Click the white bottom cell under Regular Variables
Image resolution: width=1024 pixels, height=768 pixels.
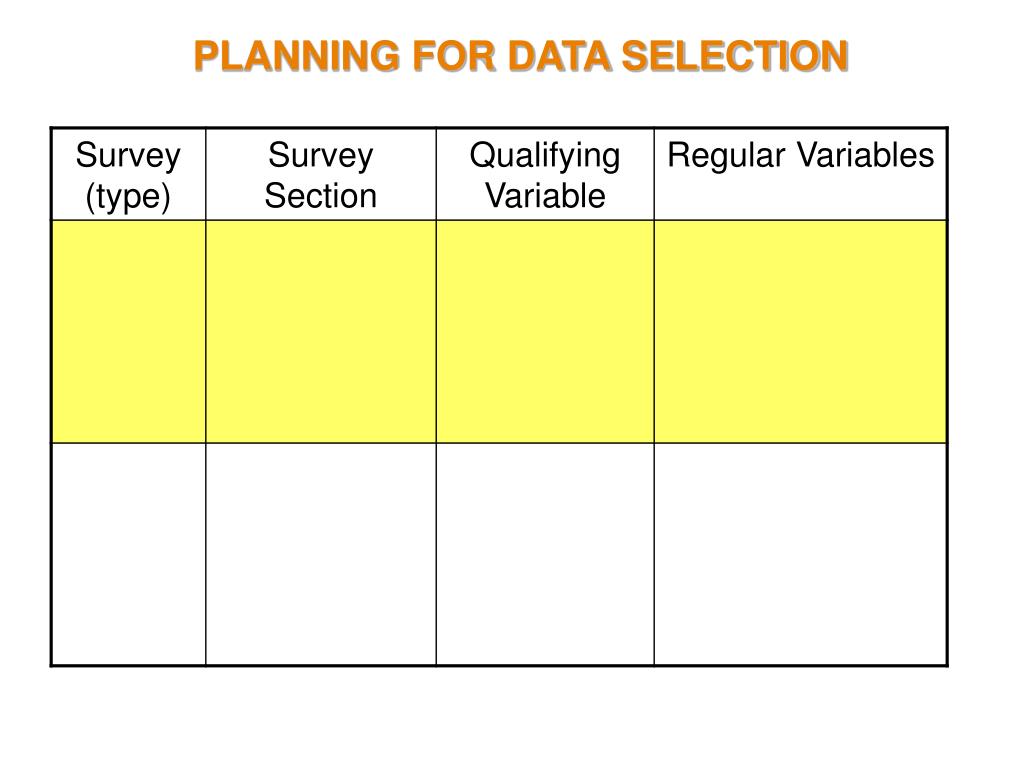[801, 554]
